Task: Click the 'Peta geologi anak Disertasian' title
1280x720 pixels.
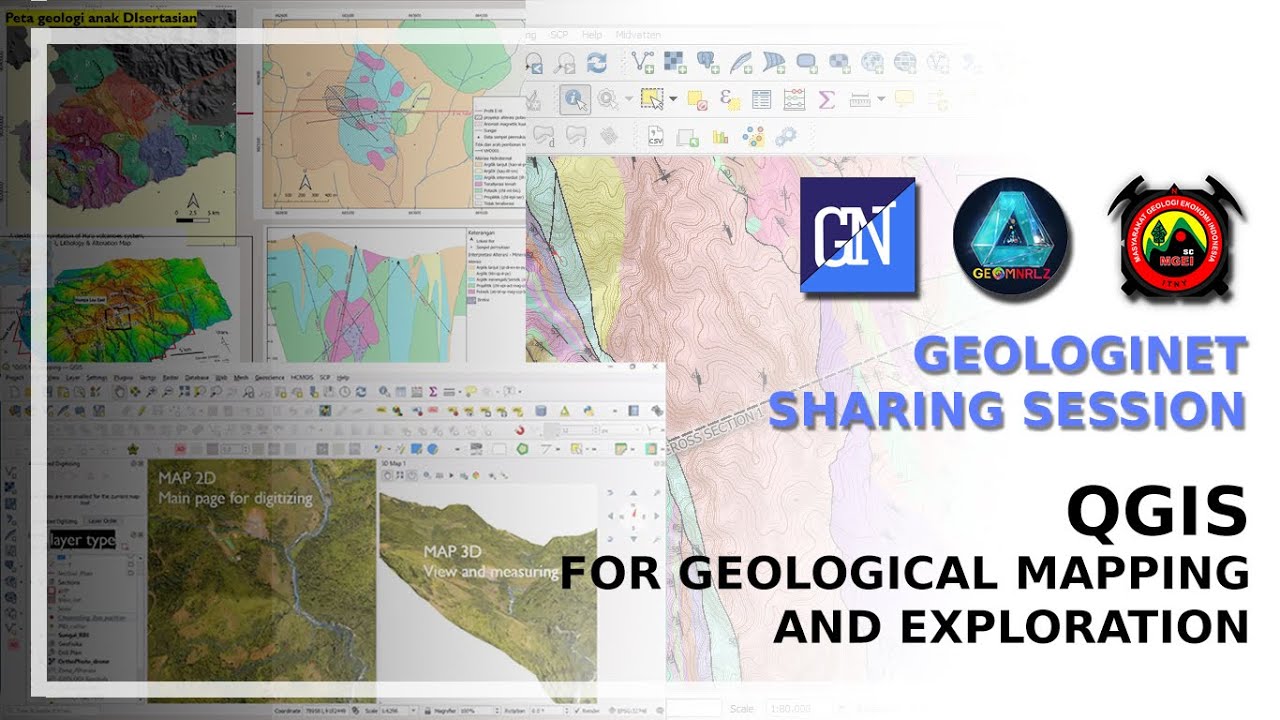Action: click(x=100, y=17)
